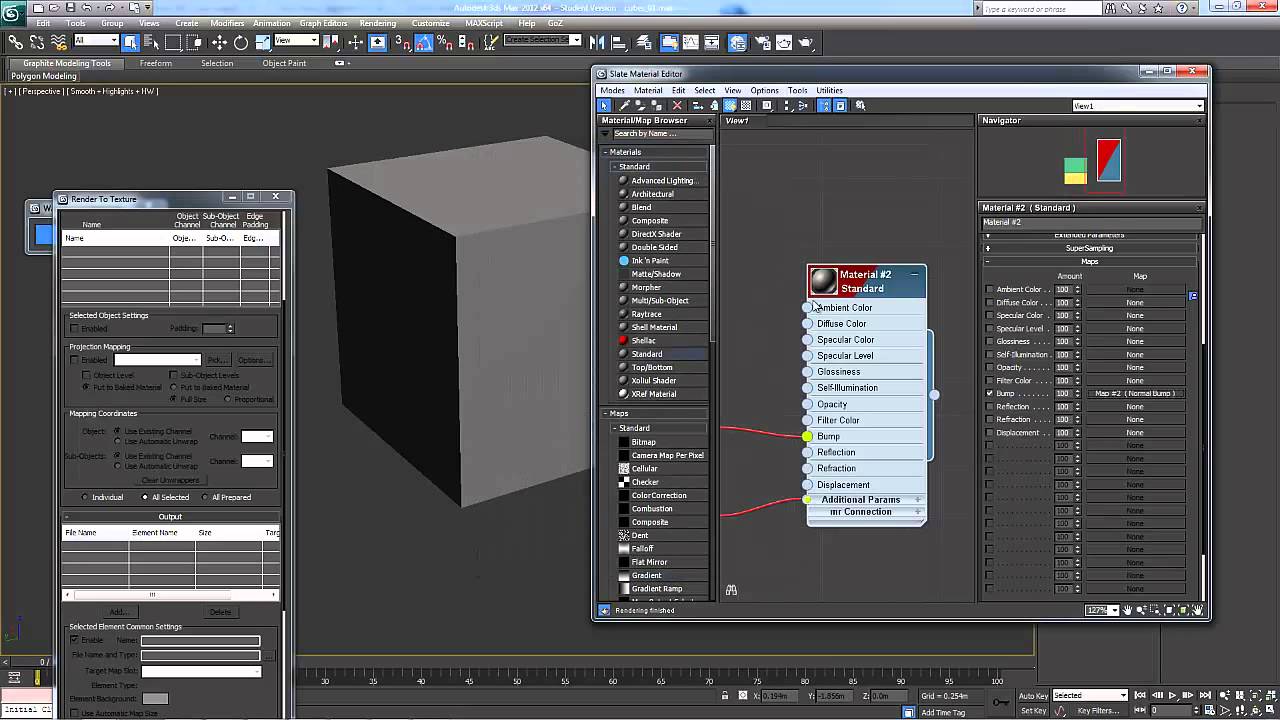Click the Go to Start frame button
Image resolution: width=1280 pixels, height=720 pixels.
(1140, 695)
